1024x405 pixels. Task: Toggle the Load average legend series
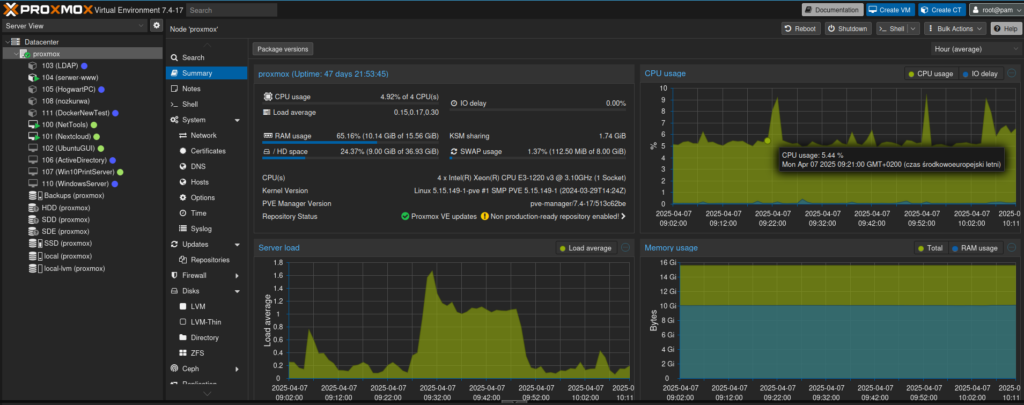point(586,248)
